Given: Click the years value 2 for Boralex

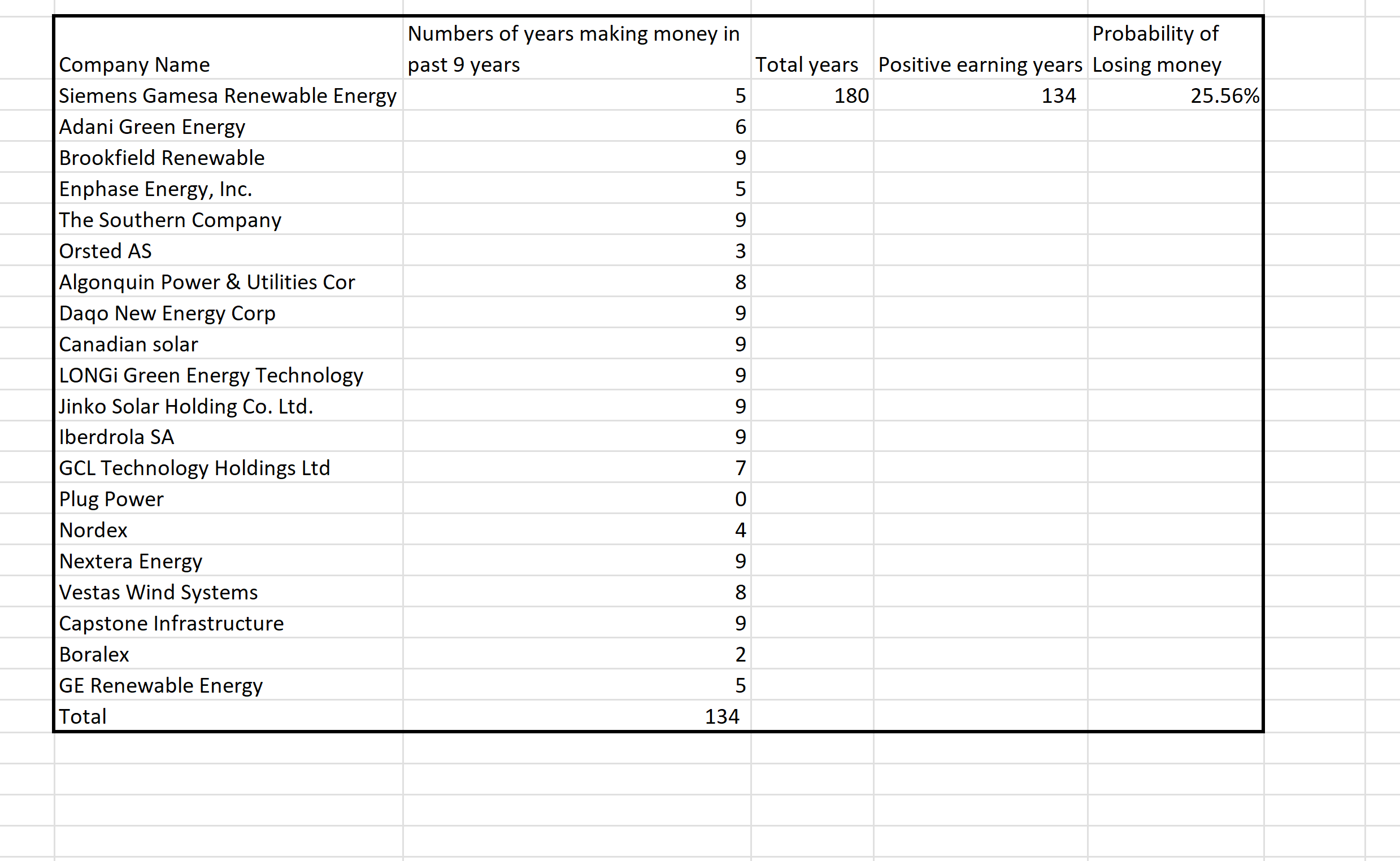Looking at the screenshot, I should pos(577,654).
